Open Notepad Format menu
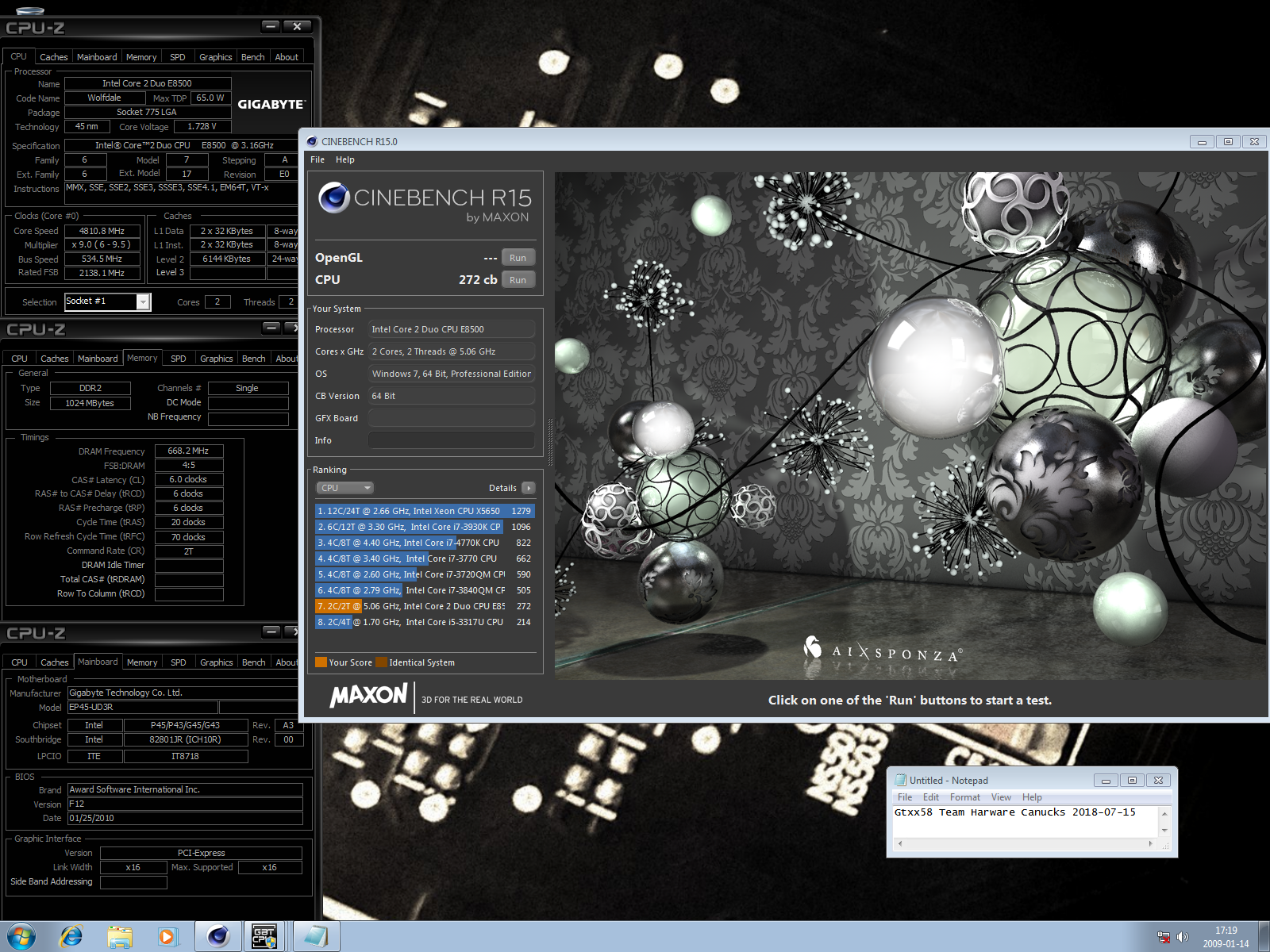 coord(965,797)
